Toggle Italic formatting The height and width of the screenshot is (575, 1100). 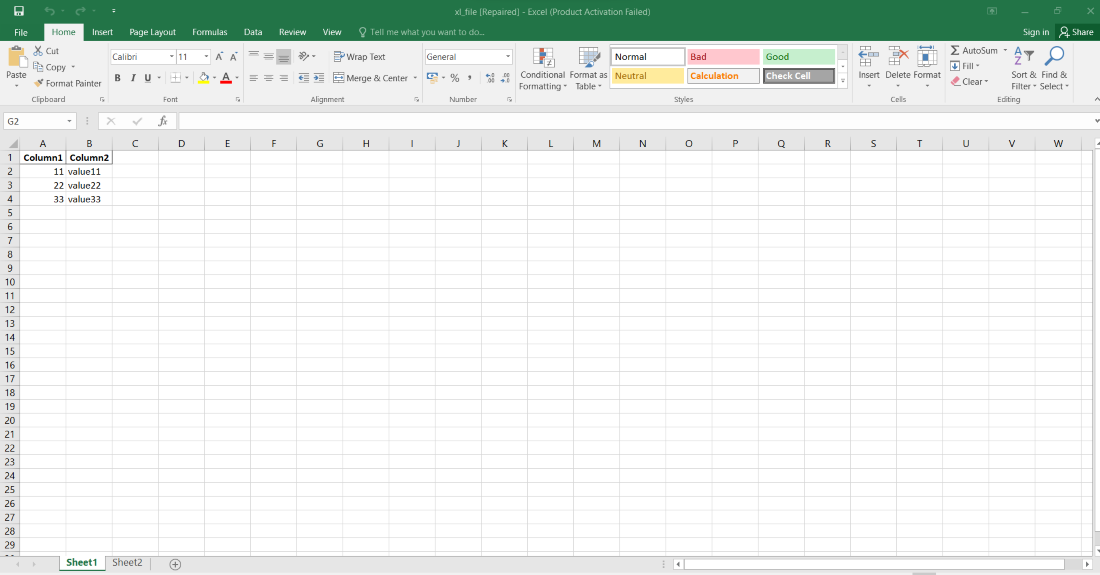click(x=132, y=78)
